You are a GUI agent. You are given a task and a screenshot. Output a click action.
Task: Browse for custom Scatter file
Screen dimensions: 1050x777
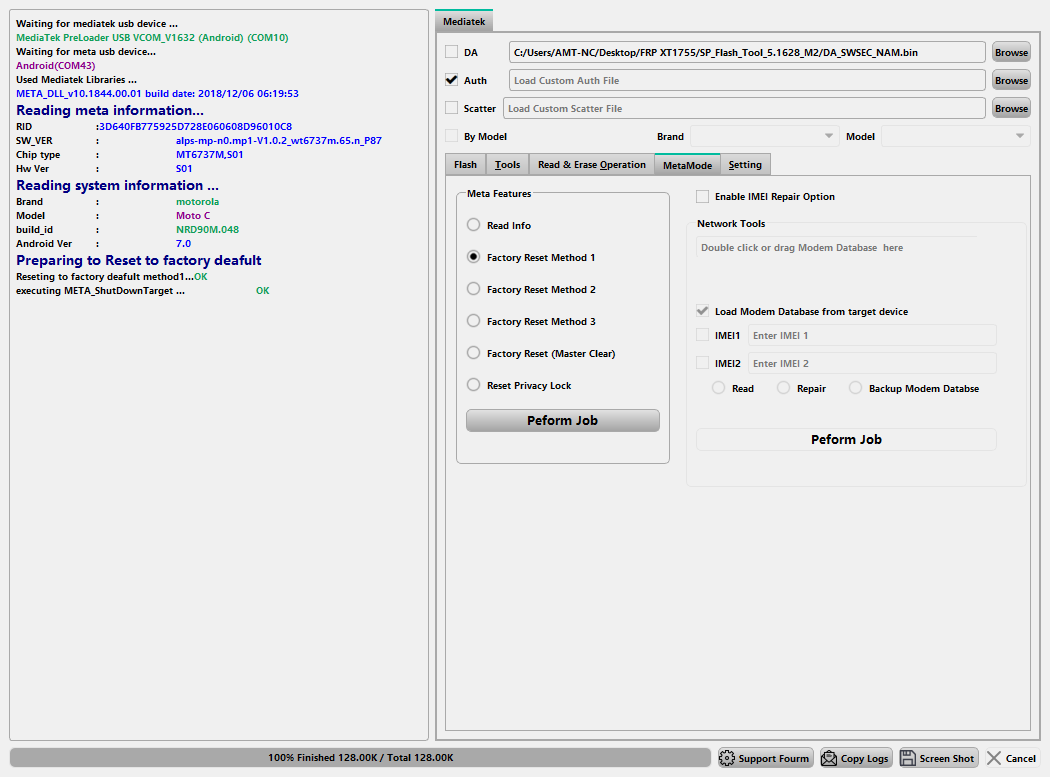1011,109
